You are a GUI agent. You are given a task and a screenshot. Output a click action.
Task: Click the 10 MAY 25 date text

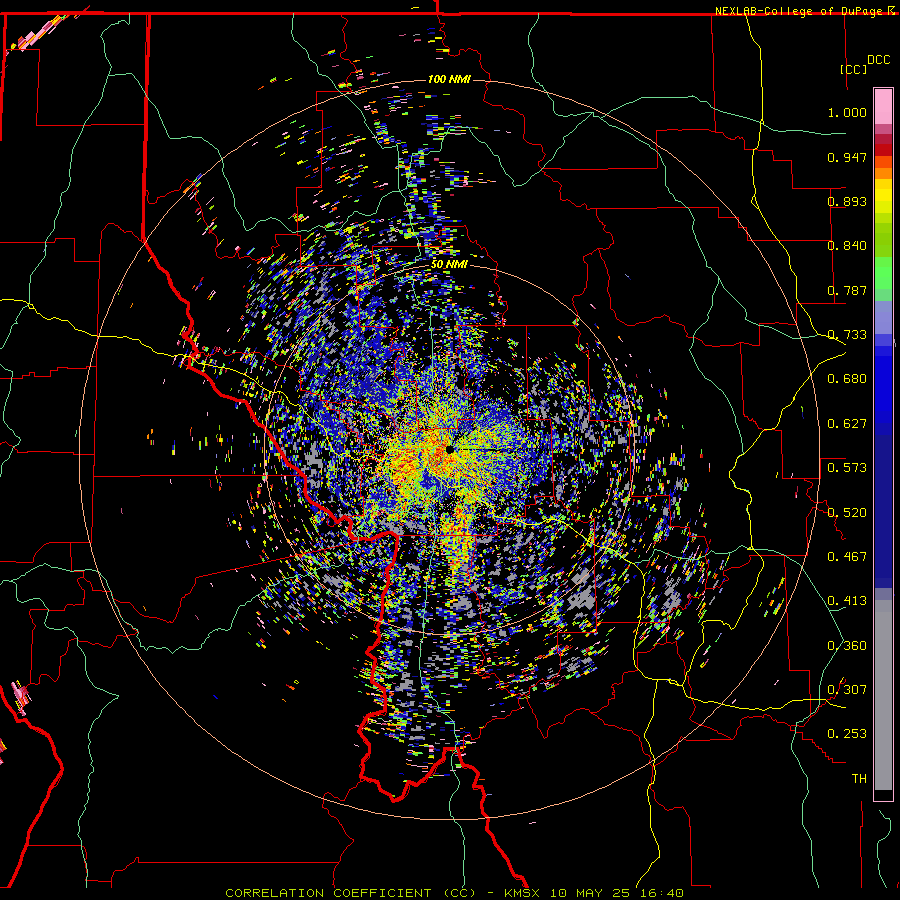point(591,893)
